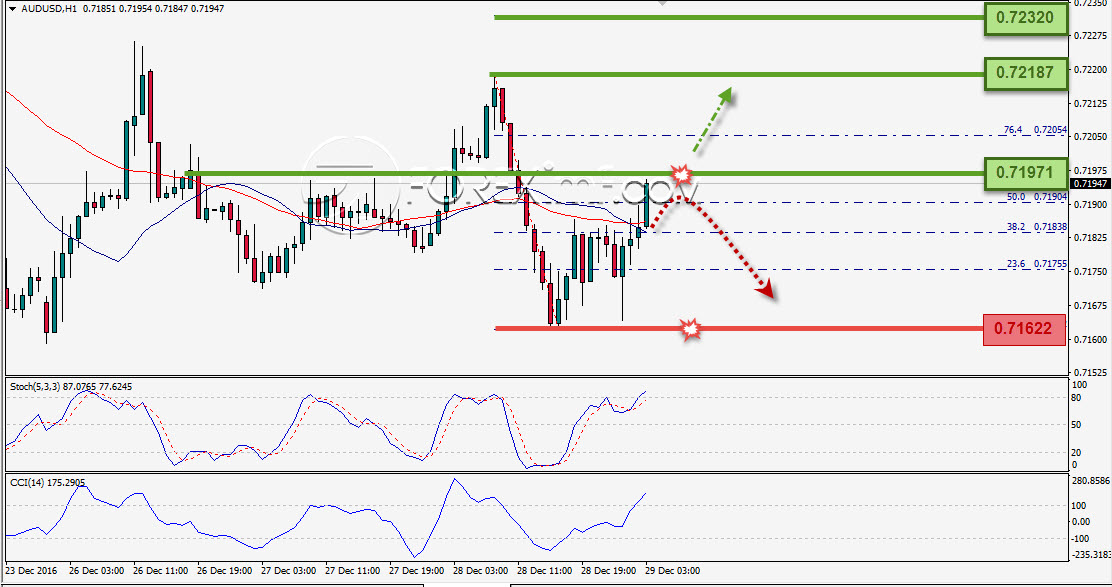Click the 26 Dec 19:00 time label
Image resolution: width=1112 pixels, height=587 pixels.
click(x=224, y=571)
